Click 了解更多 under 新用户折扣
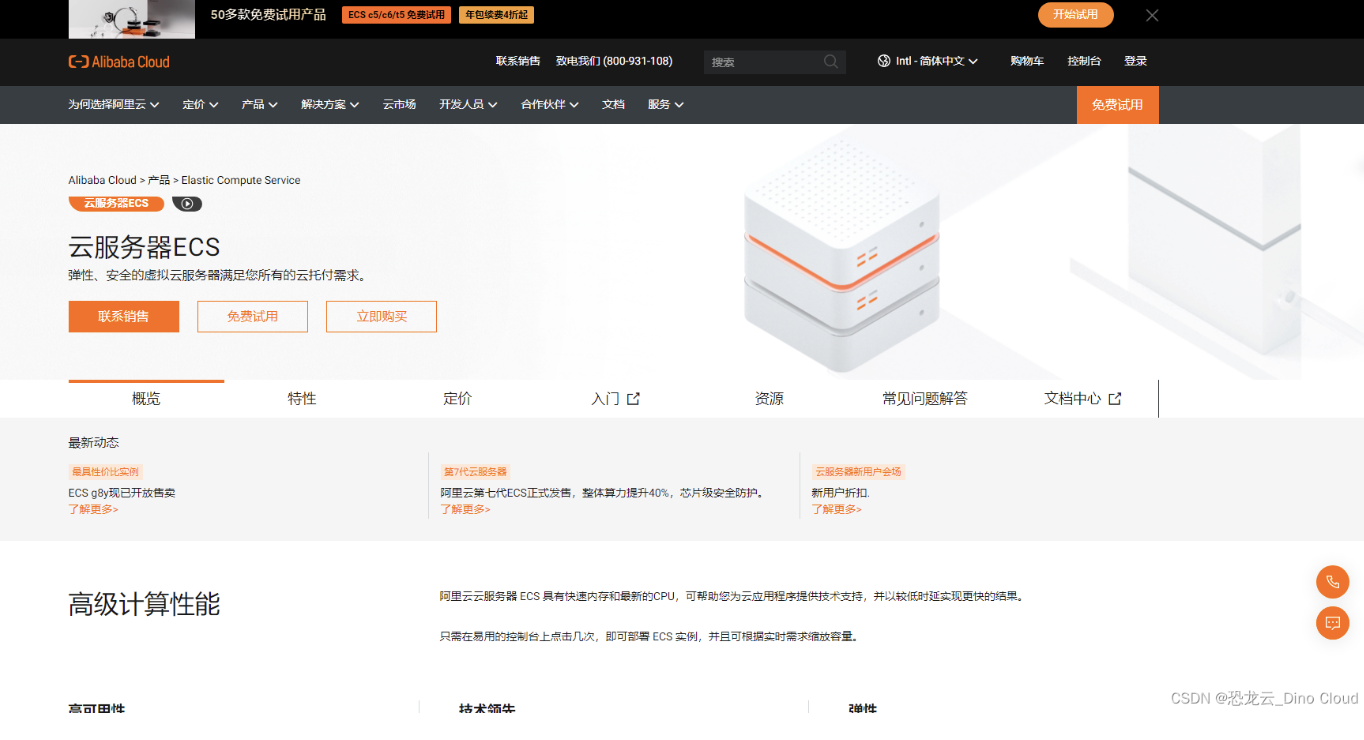The width and height of the screenshot is (1364, 740). (x=836, y=509)
